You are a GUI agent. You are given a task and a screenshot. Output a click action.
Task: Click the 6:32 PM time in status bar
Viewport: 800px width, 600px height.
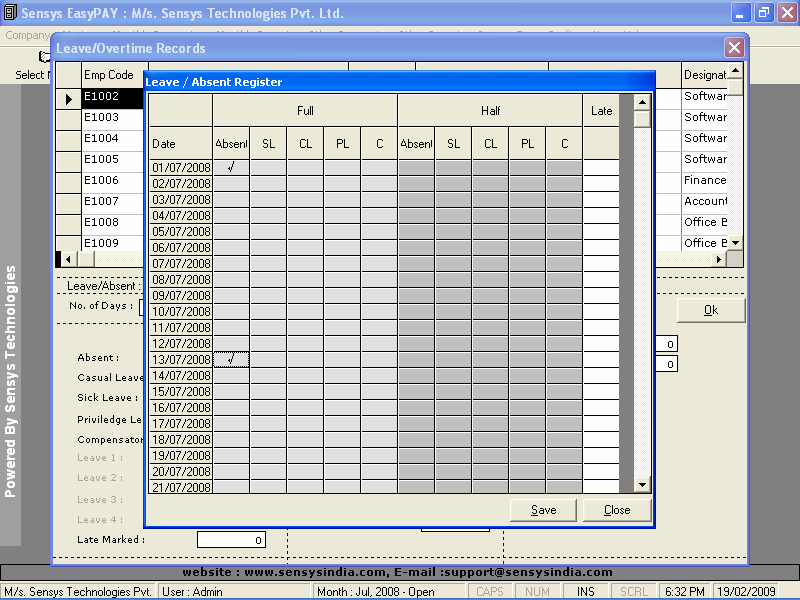pos(685,592)
